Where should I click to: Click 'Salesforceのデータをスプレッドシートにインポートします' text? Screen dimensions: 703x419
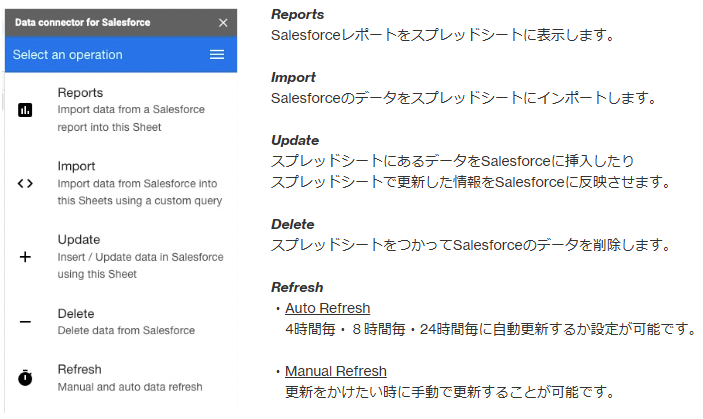pyautogui.click(x=464, y=98)
